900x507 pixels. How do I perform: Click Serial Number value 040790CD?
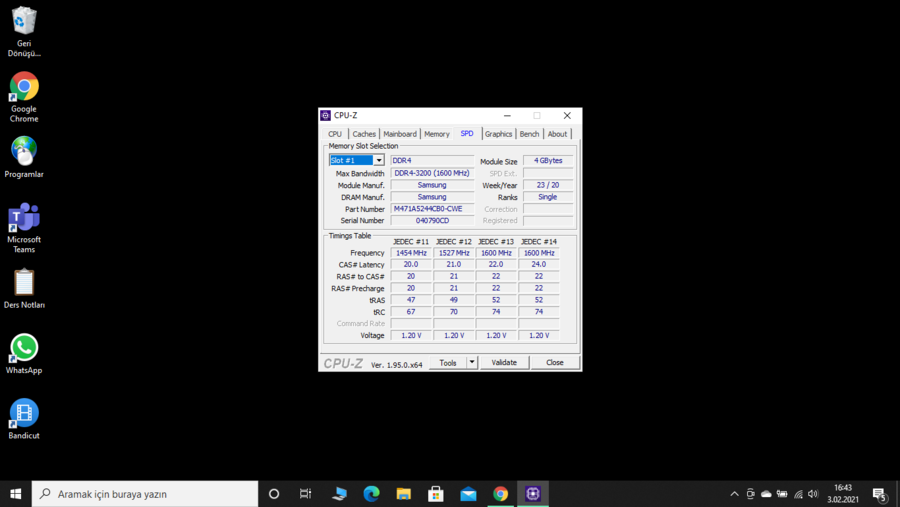[x=432, y=220]
